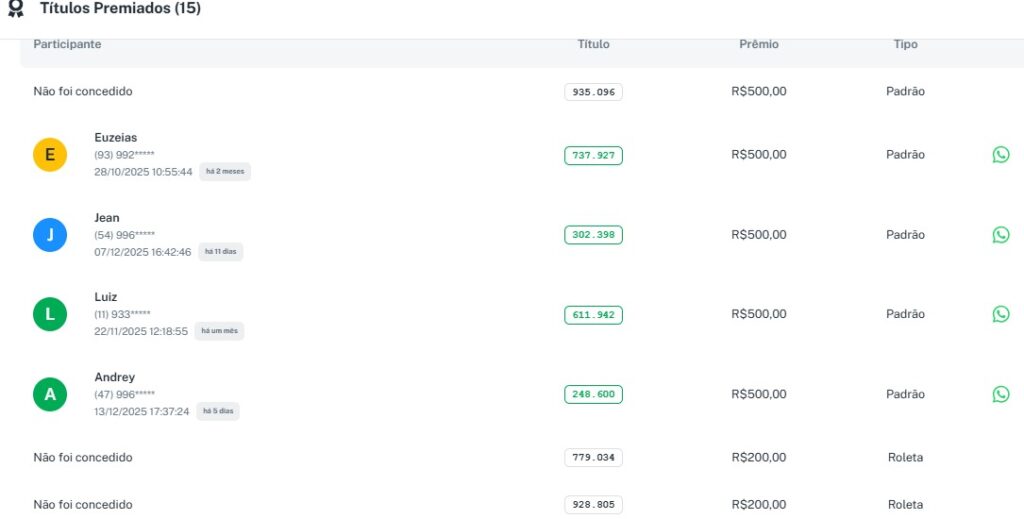Click the 'há 2 meses' time tag
1024x519 pixels.
pyautogui.click(x=225, y=172)
